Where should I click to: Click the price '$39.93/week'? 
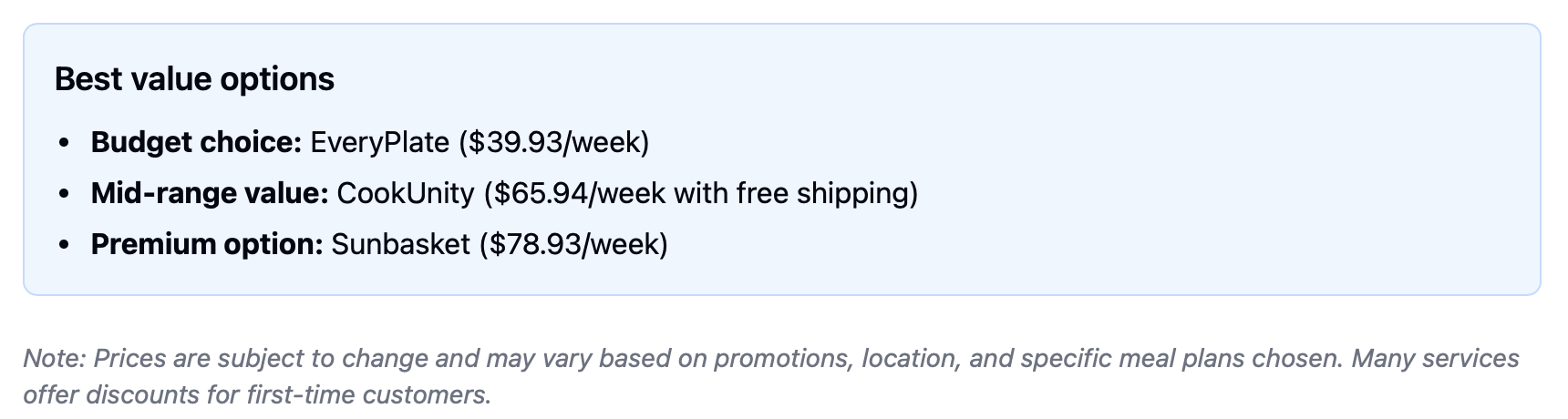[553, 142]
